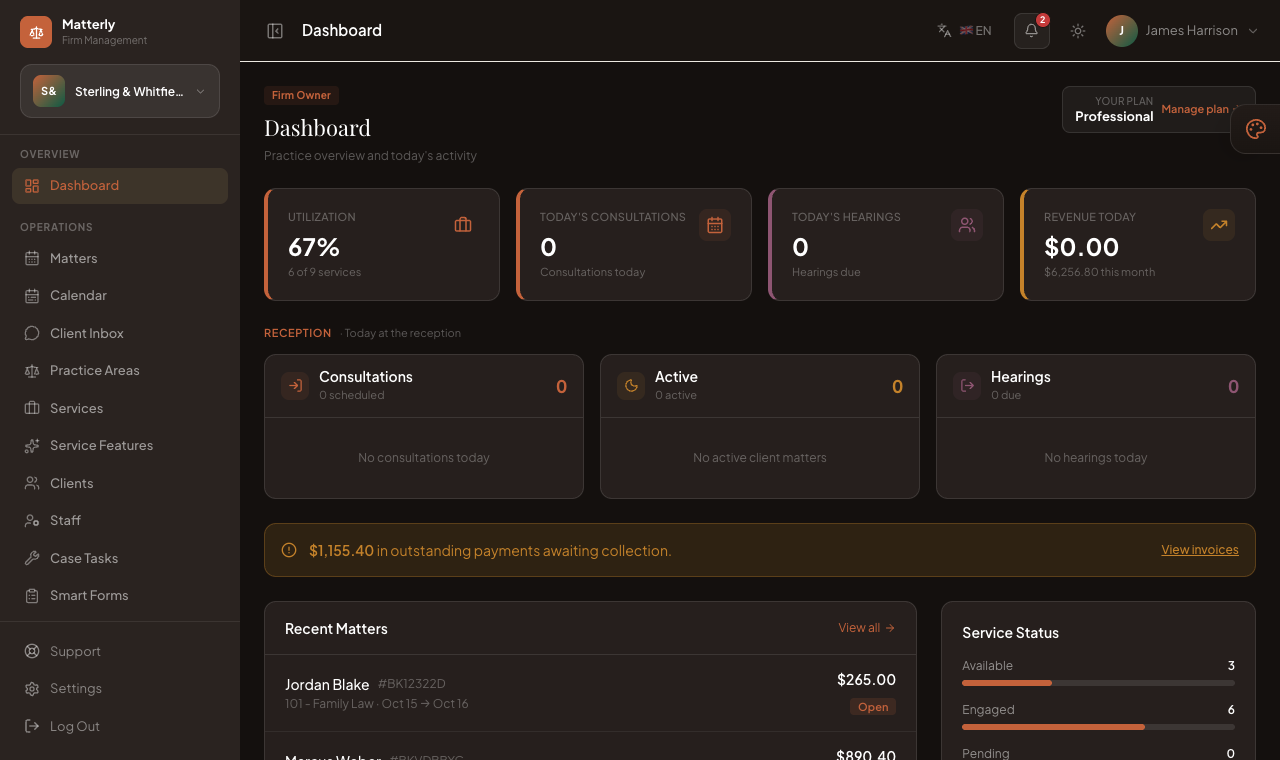This screenshot has height=760, width=1280.
Task: Click the $1,155.40 outstanding amount
Action: [x=341, y=551]
